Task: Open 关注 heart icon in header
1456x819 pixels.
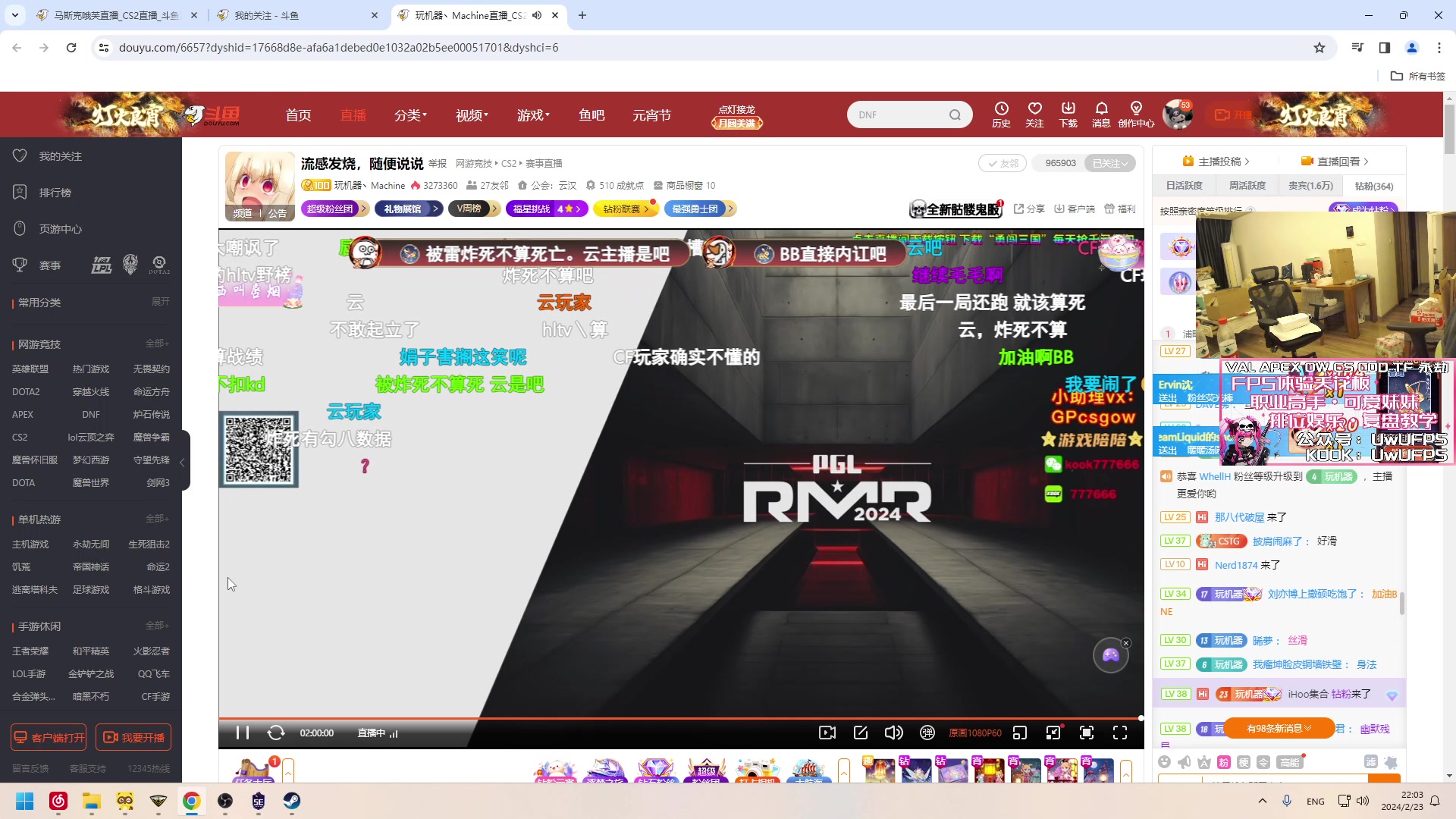Action: point(1035,115)
